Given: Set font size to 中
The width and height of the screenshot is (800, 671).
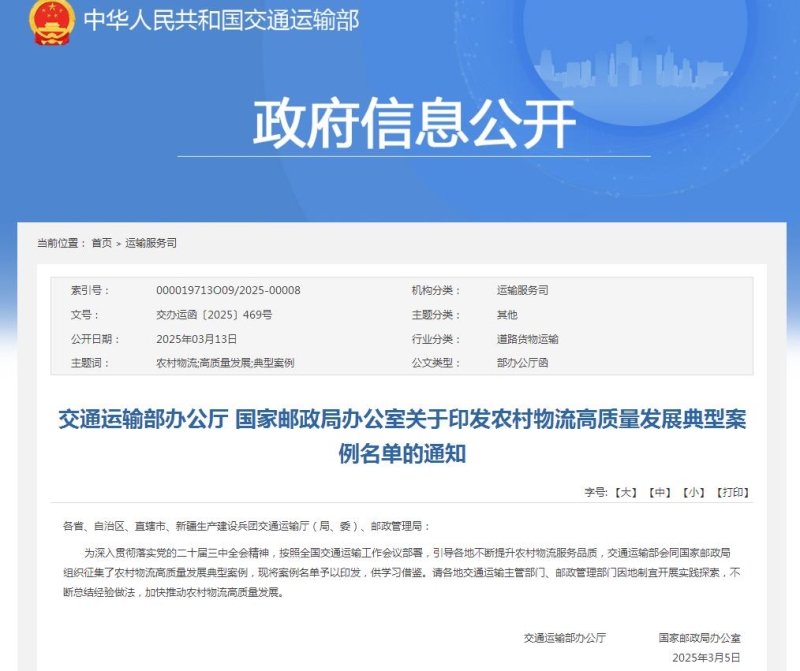Looking at the screenshot, I should point(659,492).
